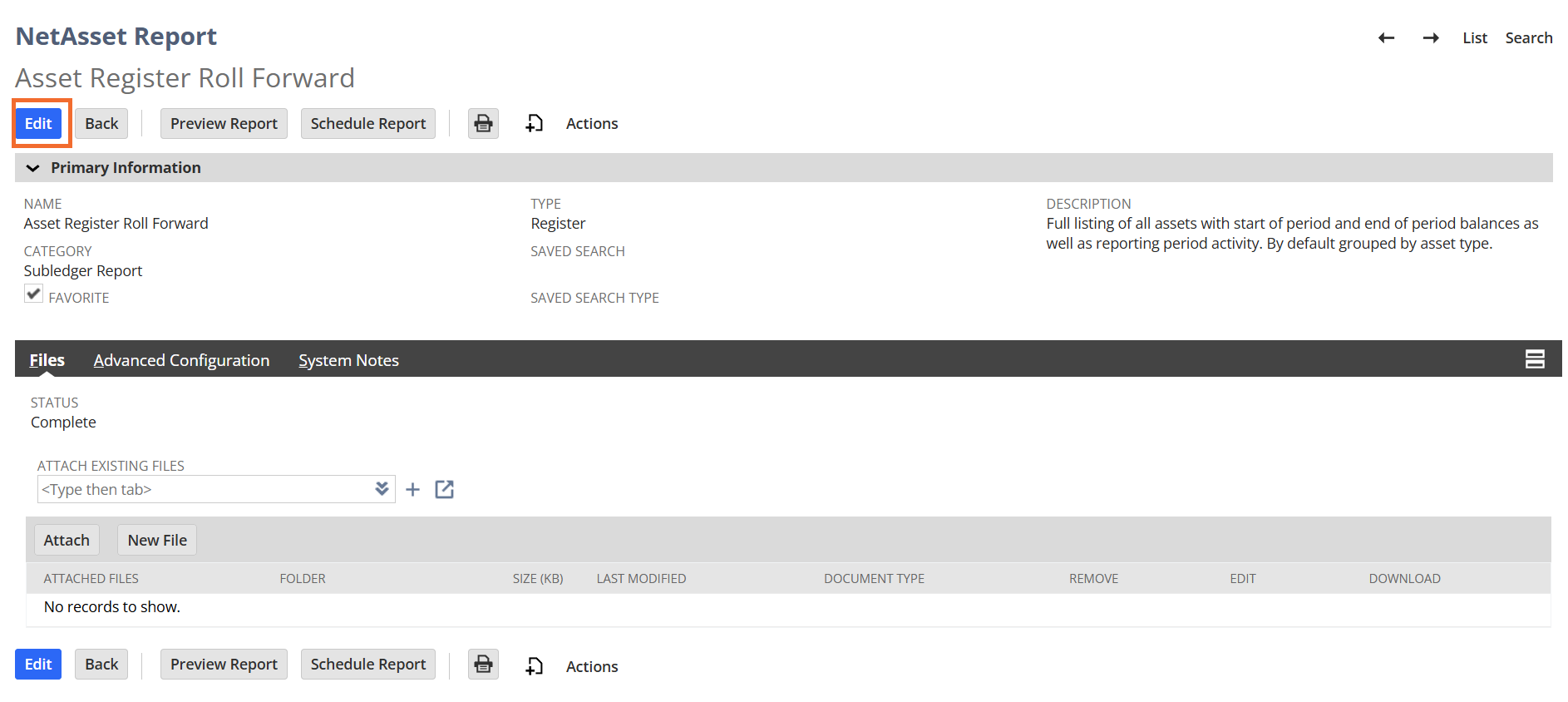Open the top Actions menu

pyautogui.click(x=591, y=124)
